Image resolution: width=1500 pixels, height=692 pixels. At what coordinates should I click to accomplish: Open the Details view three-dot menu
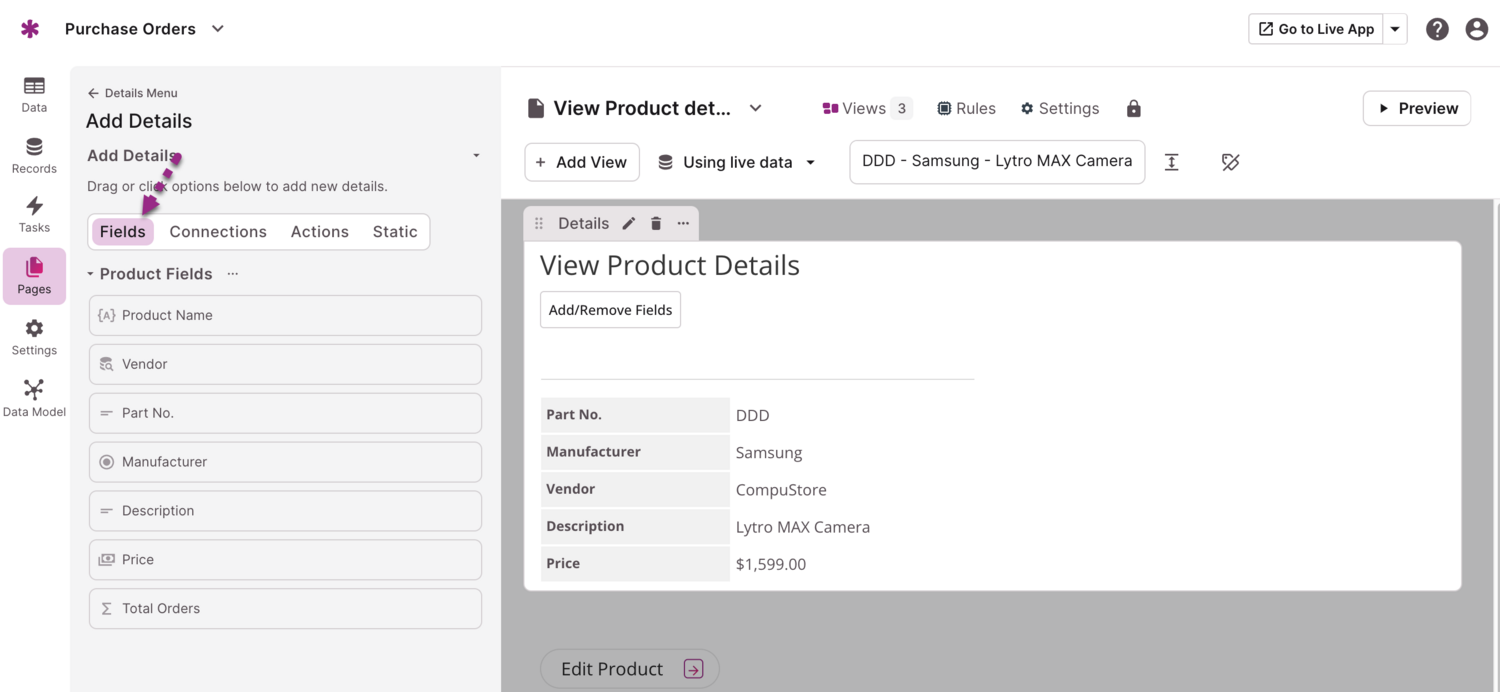click(683, 224)
